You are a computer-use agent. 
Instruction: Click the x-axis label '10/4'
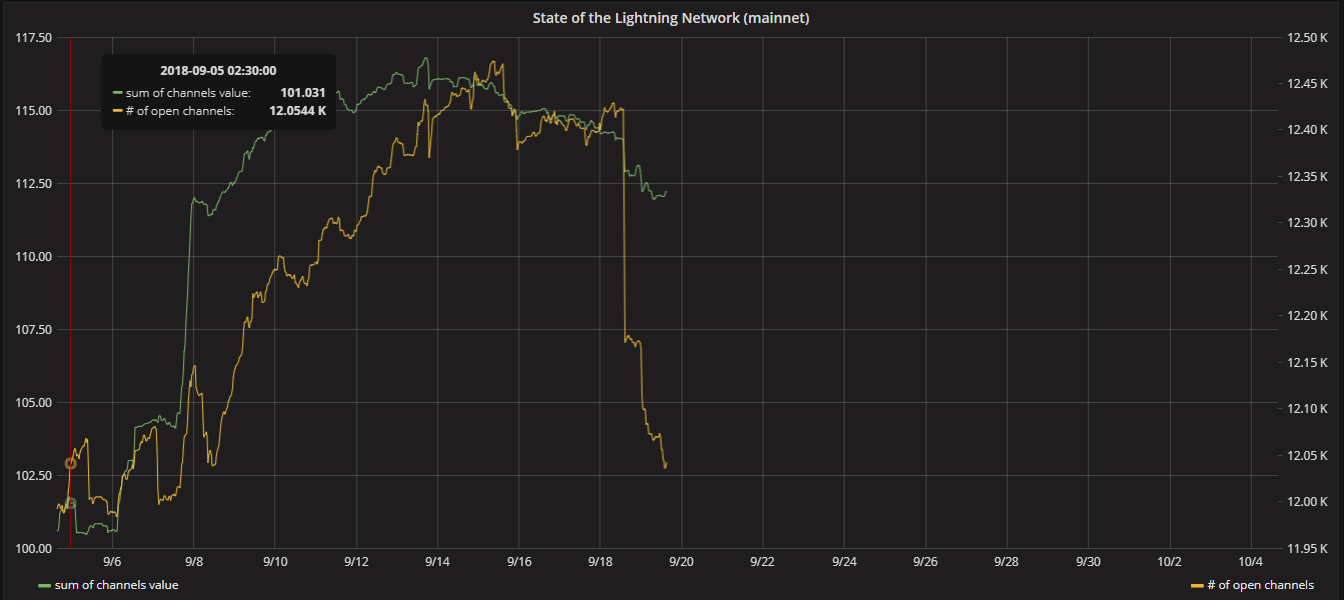pos(1250,562)
